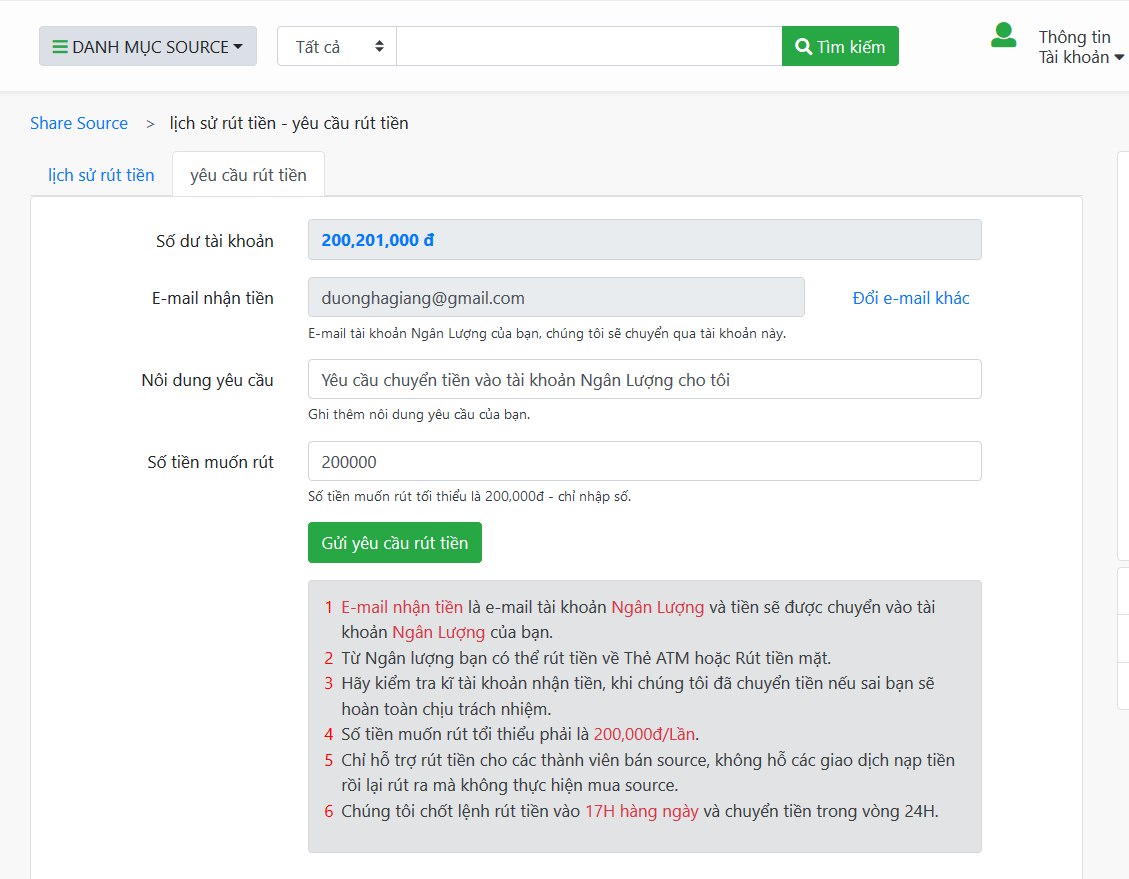Click the Tìm kiếm search button
The image size is (1129, 879).
[x=840, y=46]
